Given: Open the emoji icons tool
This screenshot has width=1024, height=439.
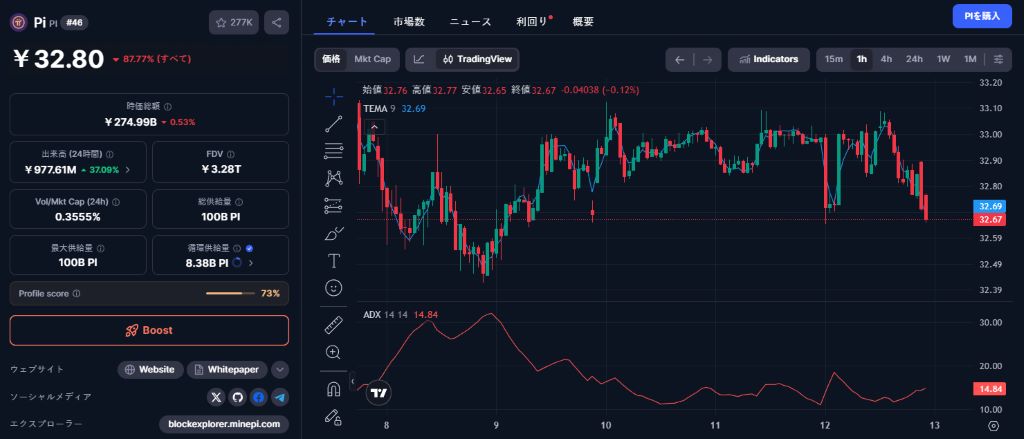Looking at the screenshot, I should (x=334, y=287).
